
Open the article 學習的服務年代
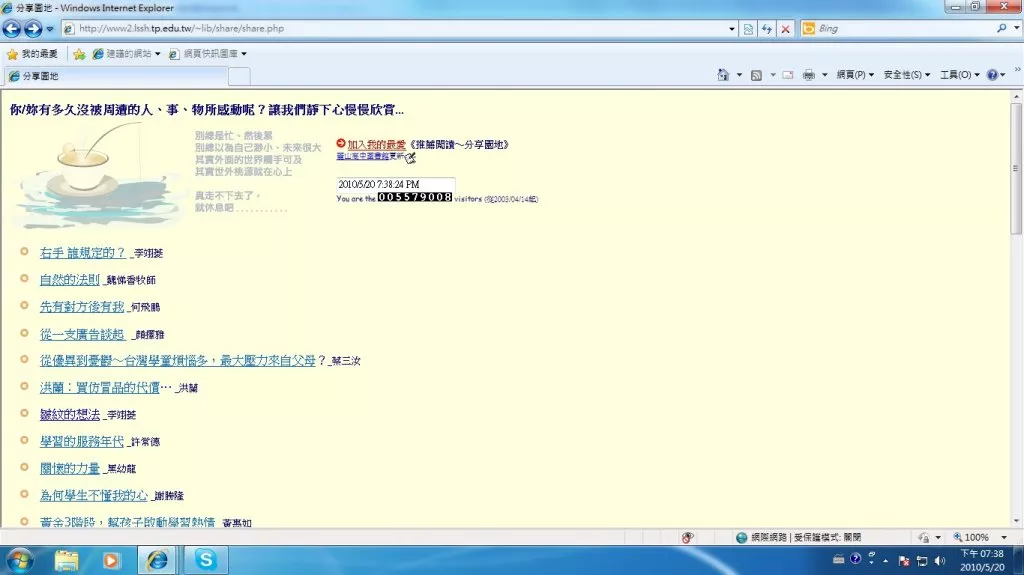point(82,442)
